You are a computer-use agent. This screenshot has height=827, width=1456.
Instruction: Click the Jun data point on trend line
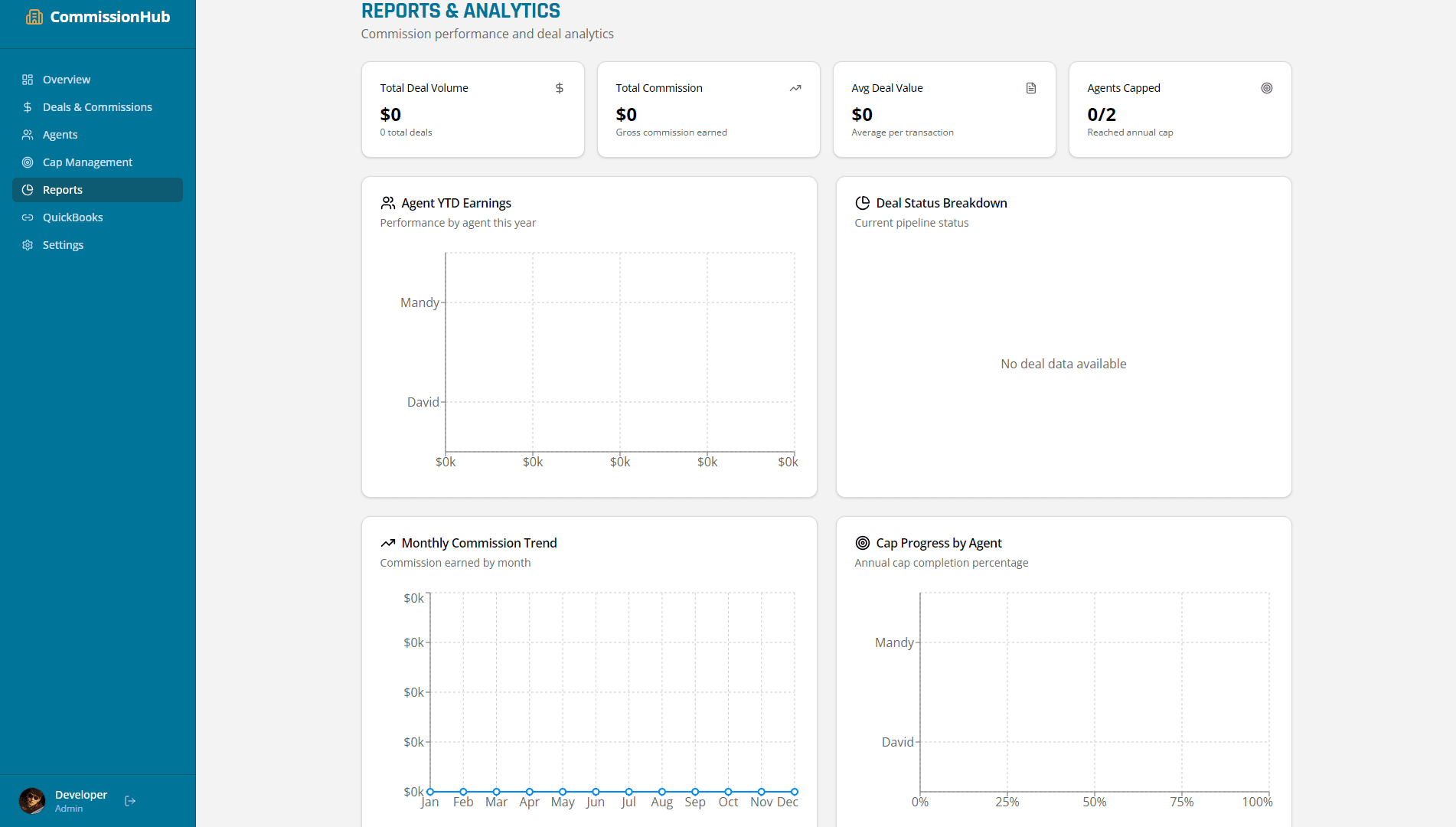coord(596,792)
